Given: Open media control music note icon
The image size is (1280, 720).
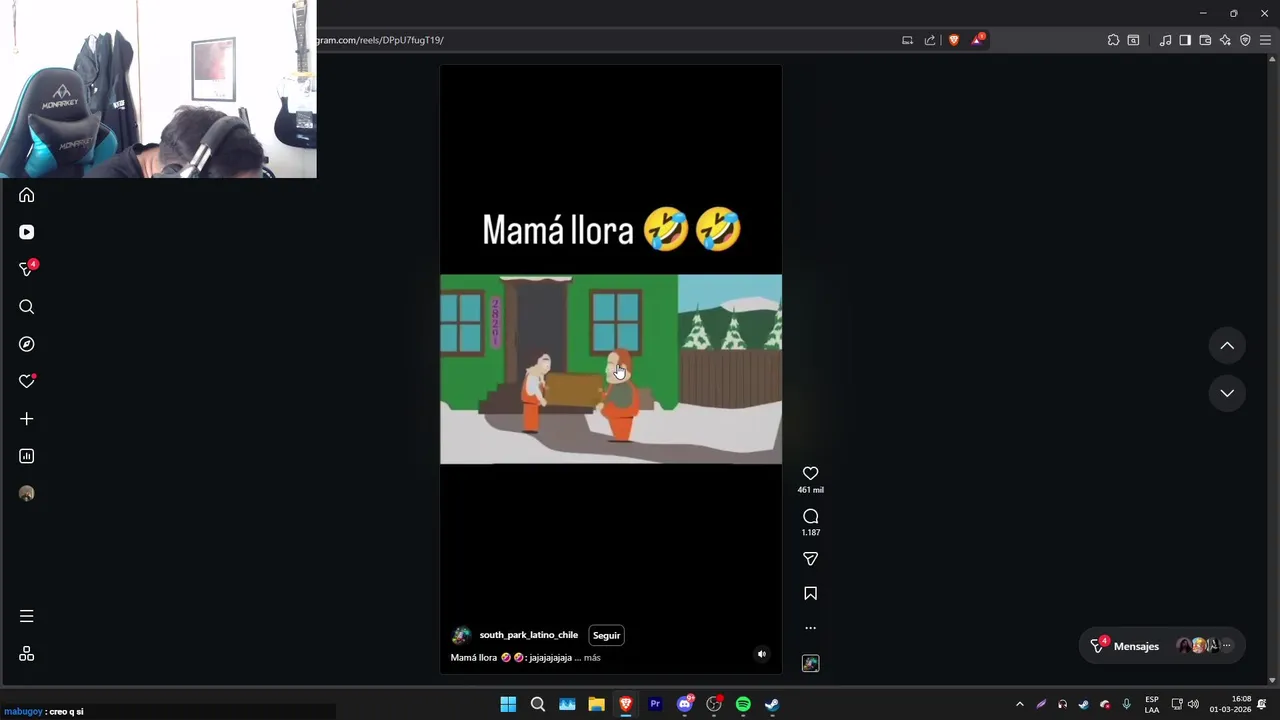Looking at the screenshot, I should pos(1165,40).
